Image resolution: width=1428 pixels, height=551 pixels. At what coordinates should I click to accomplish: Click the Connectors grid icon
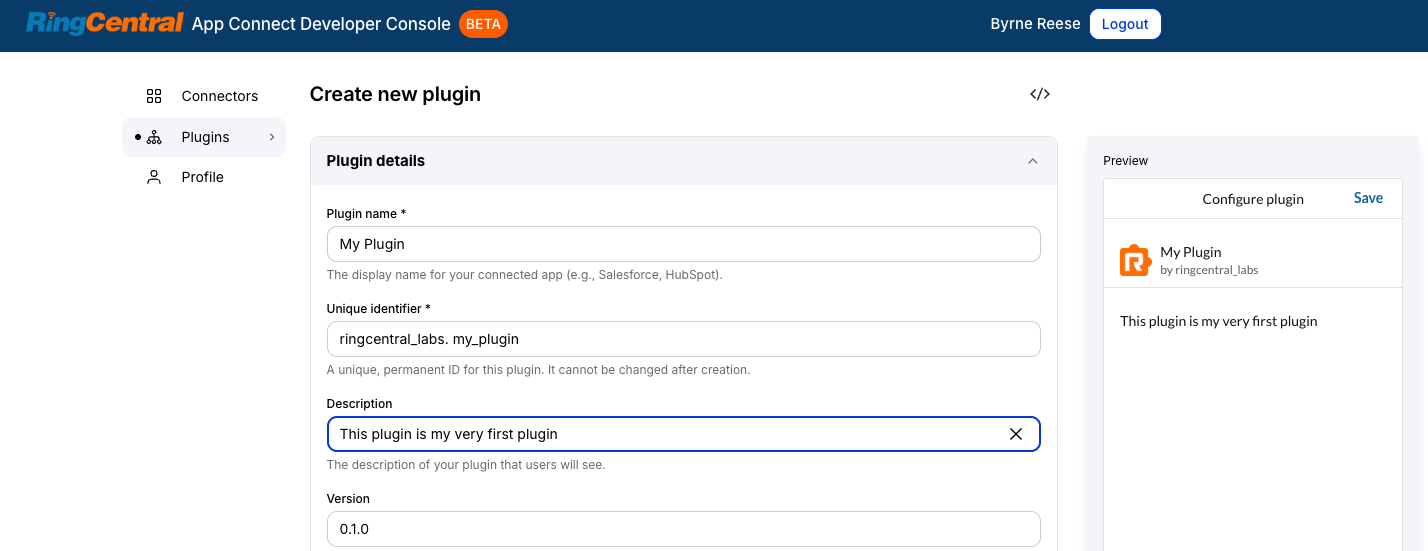(x=154, y=96)
